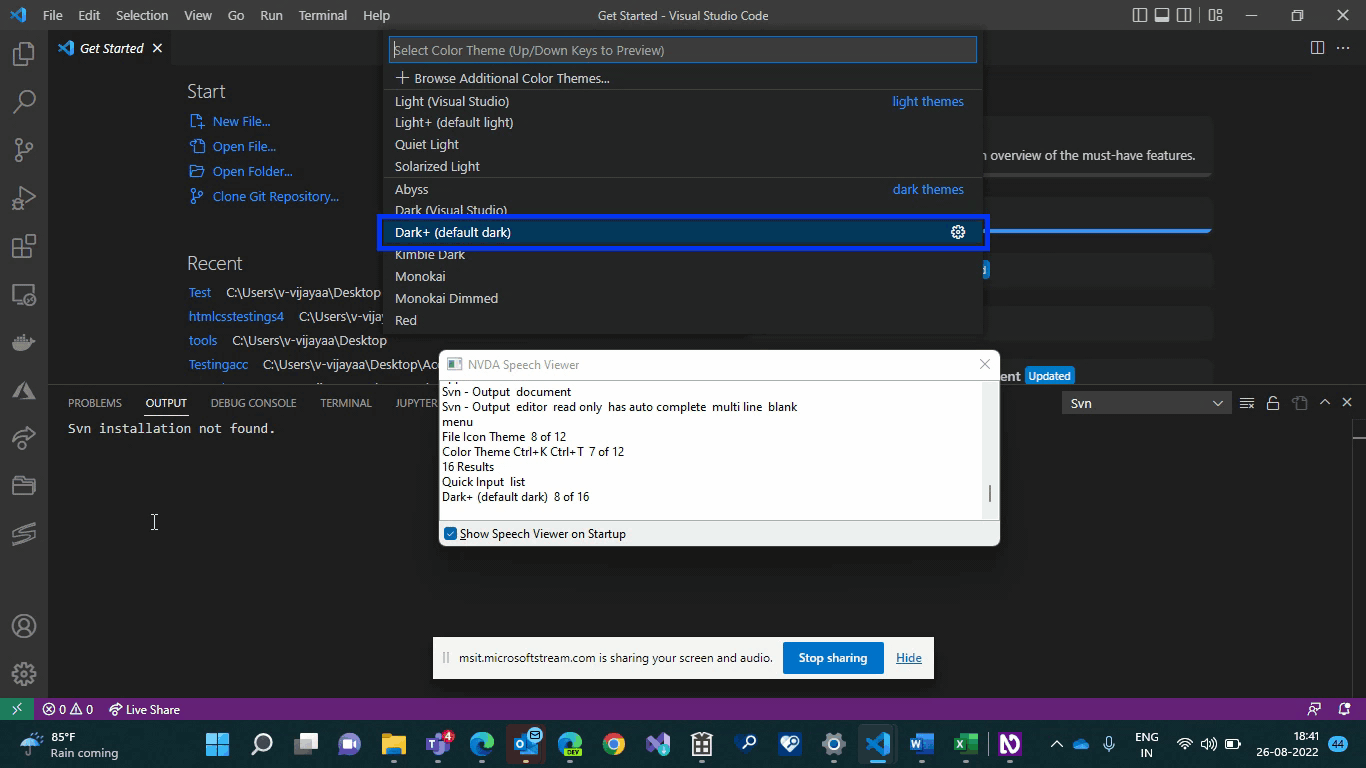This screenshot has height=768, width=1366.
Task: Open Excel from the taskbar
Action: [x=965, y=744]
